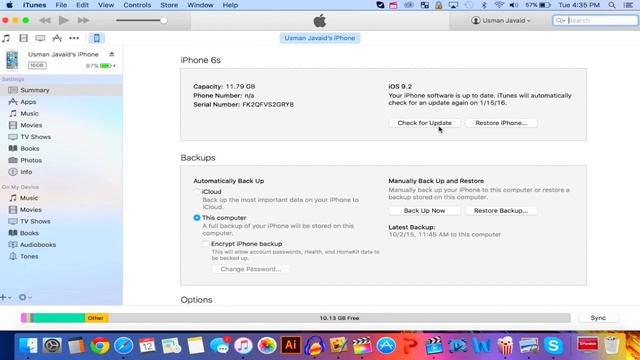640x360 pixels.
Task: Open Trash in the Dock
Action: [611, 345]
